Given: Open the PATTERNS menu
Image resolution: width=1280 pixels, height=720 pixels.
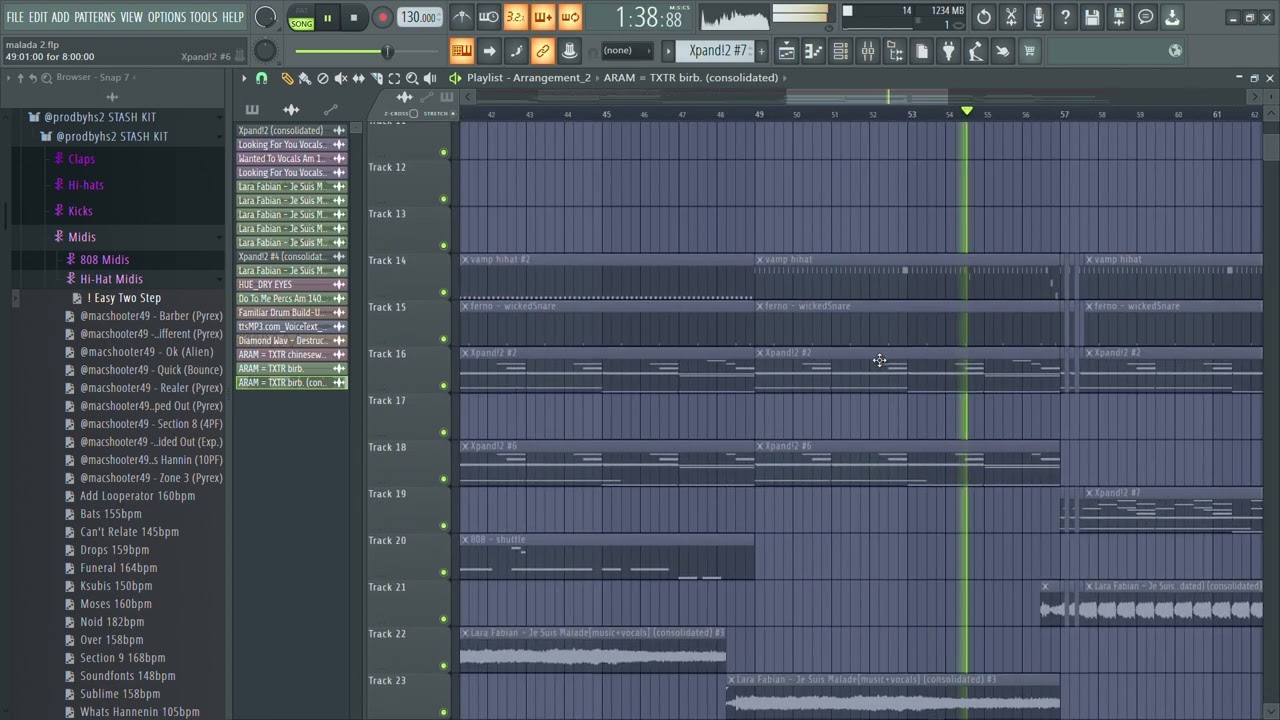Looking at the screenshot, I should coord(95,17).
